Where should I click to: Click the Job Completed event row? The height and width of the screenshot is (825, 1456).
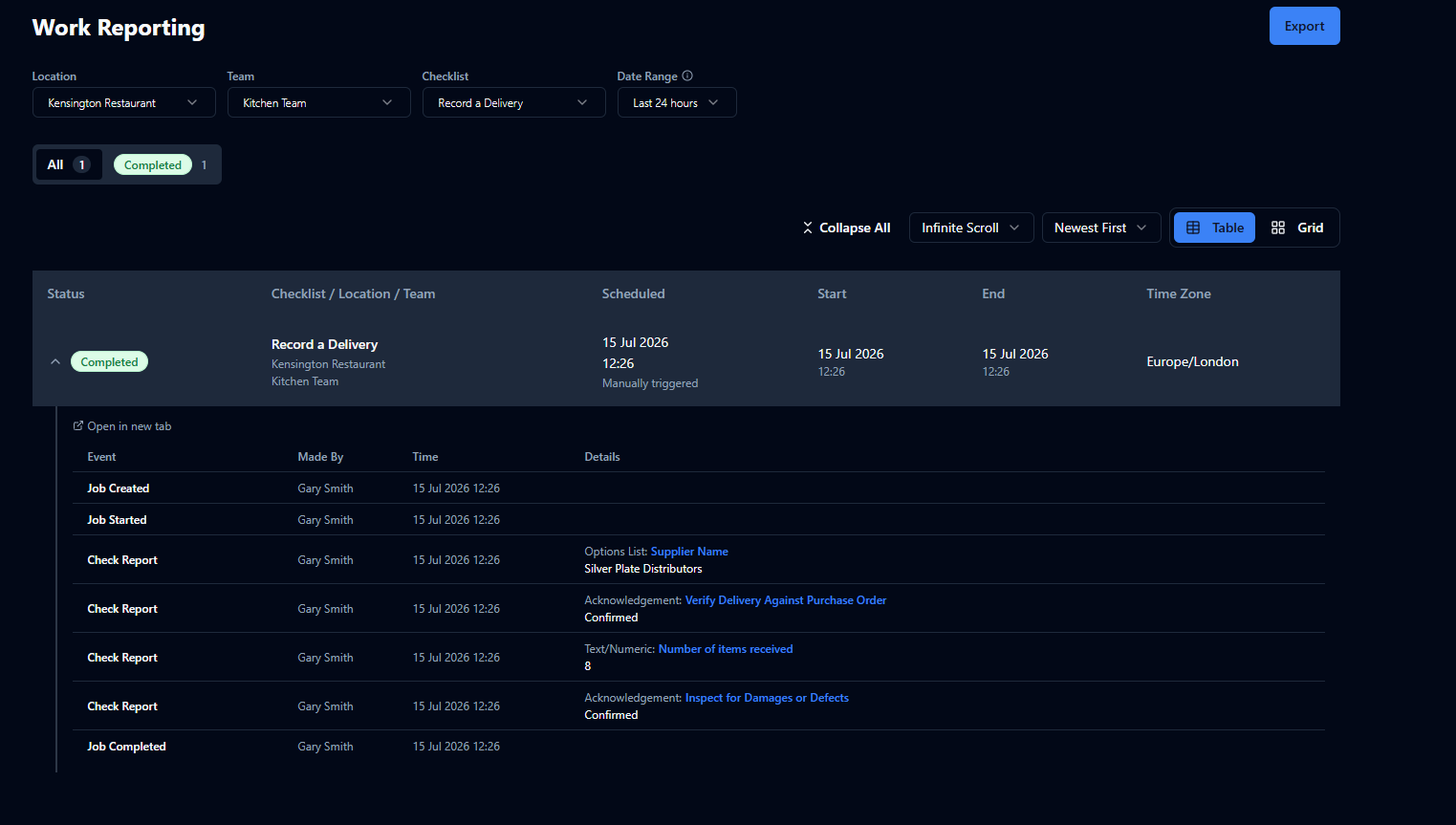click(699, 747)
